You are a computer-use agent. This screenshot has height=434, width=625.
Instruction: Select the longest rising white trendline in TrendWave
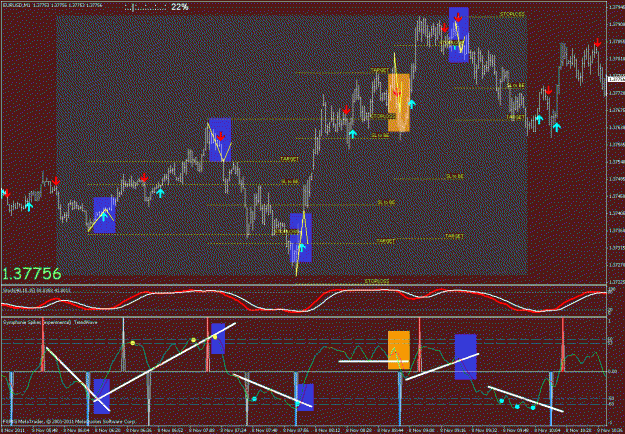point(166,361)
